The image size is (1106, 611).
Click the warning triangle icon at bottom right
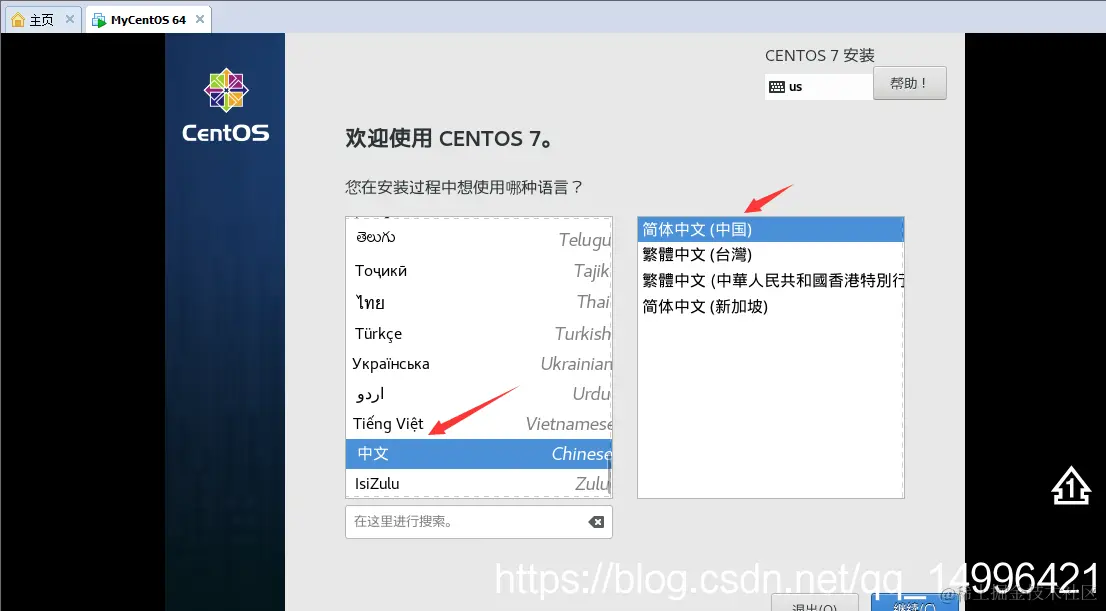pyautogui.click(x=1070, y=486)
